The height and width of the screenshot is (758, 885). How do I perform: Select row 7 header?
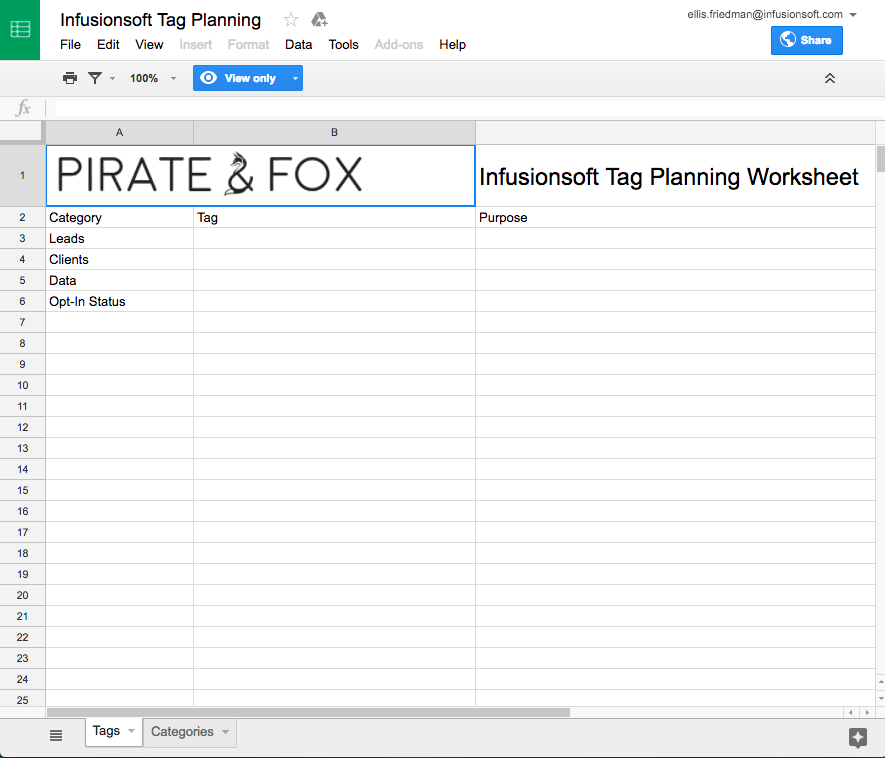[23, 322]
